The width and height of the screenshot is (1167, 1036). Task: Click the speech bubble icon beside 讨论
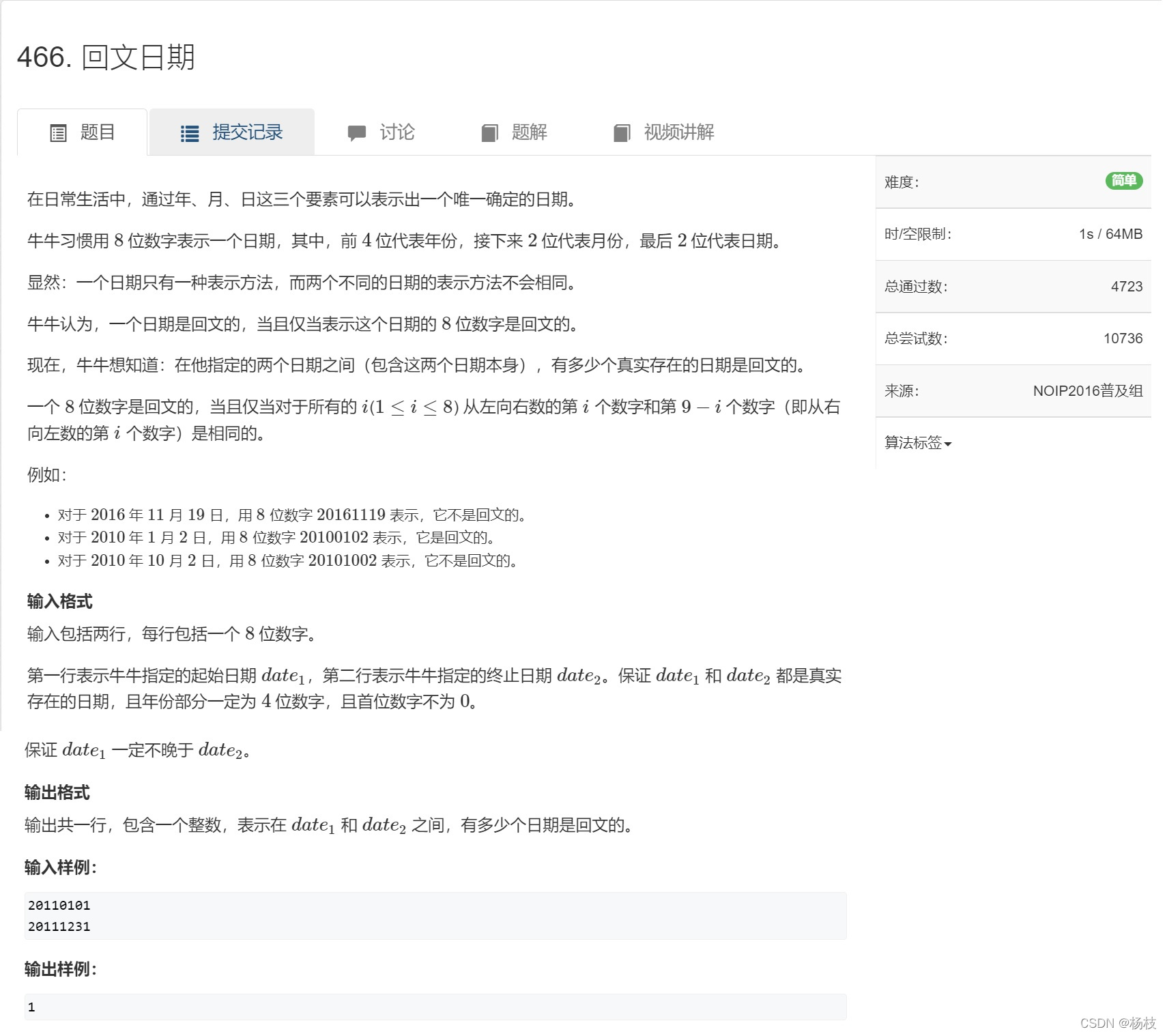pyautogui.click(x=356, y=133)
